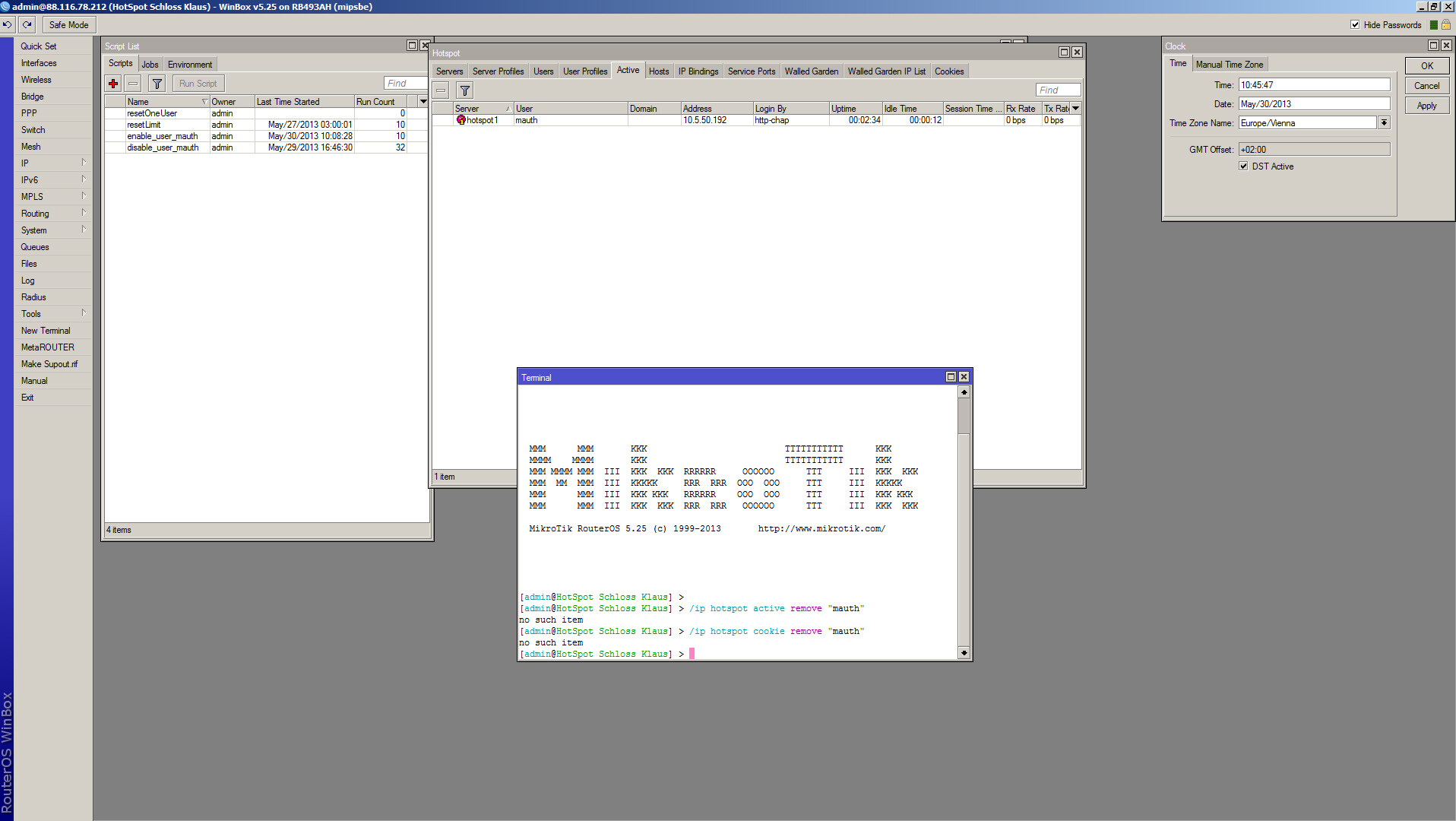Sort hotspot list by Uptime column
The image size is (1456, 821).
(856, 109)
